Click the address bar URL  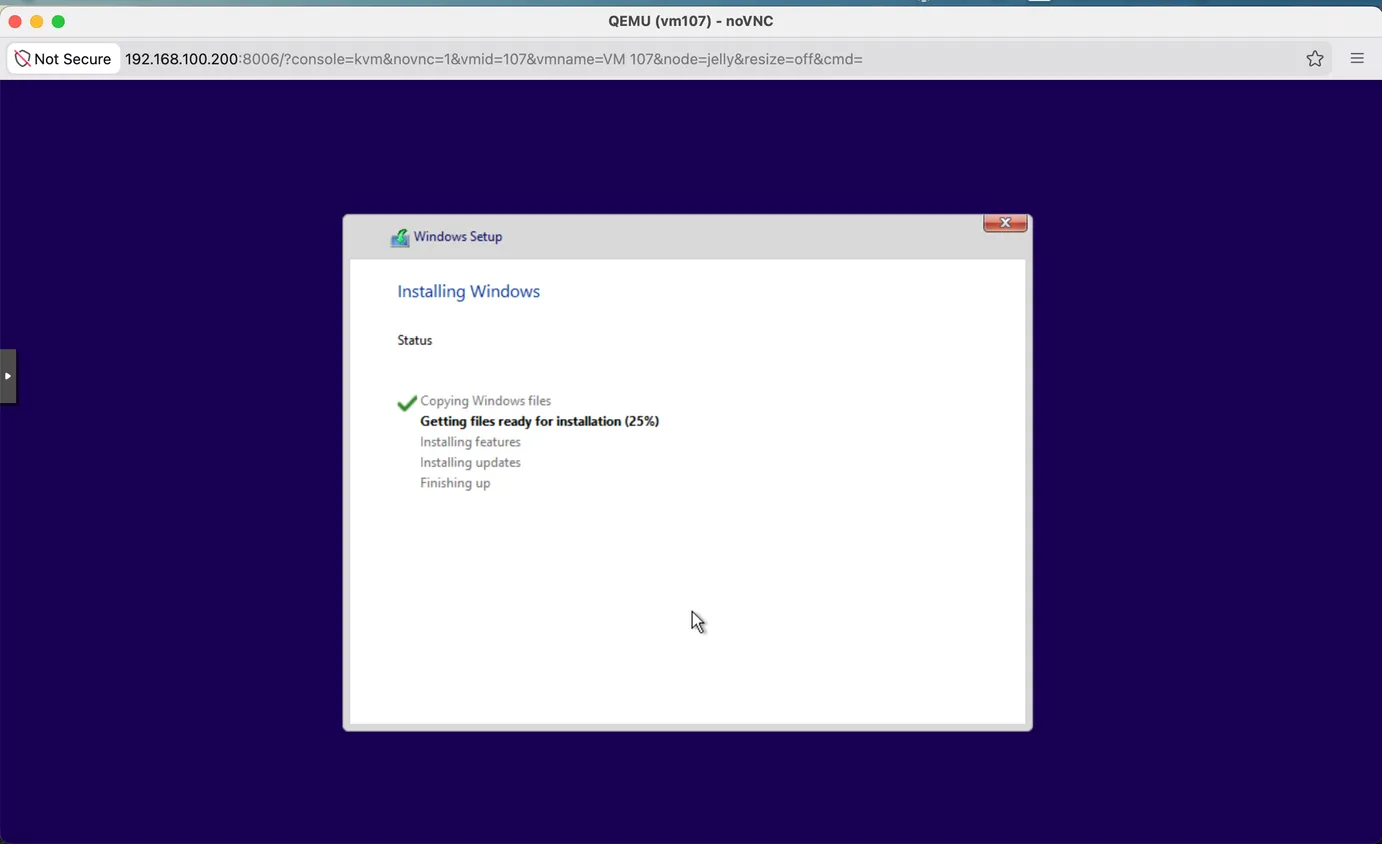click(x=493, y=59)
